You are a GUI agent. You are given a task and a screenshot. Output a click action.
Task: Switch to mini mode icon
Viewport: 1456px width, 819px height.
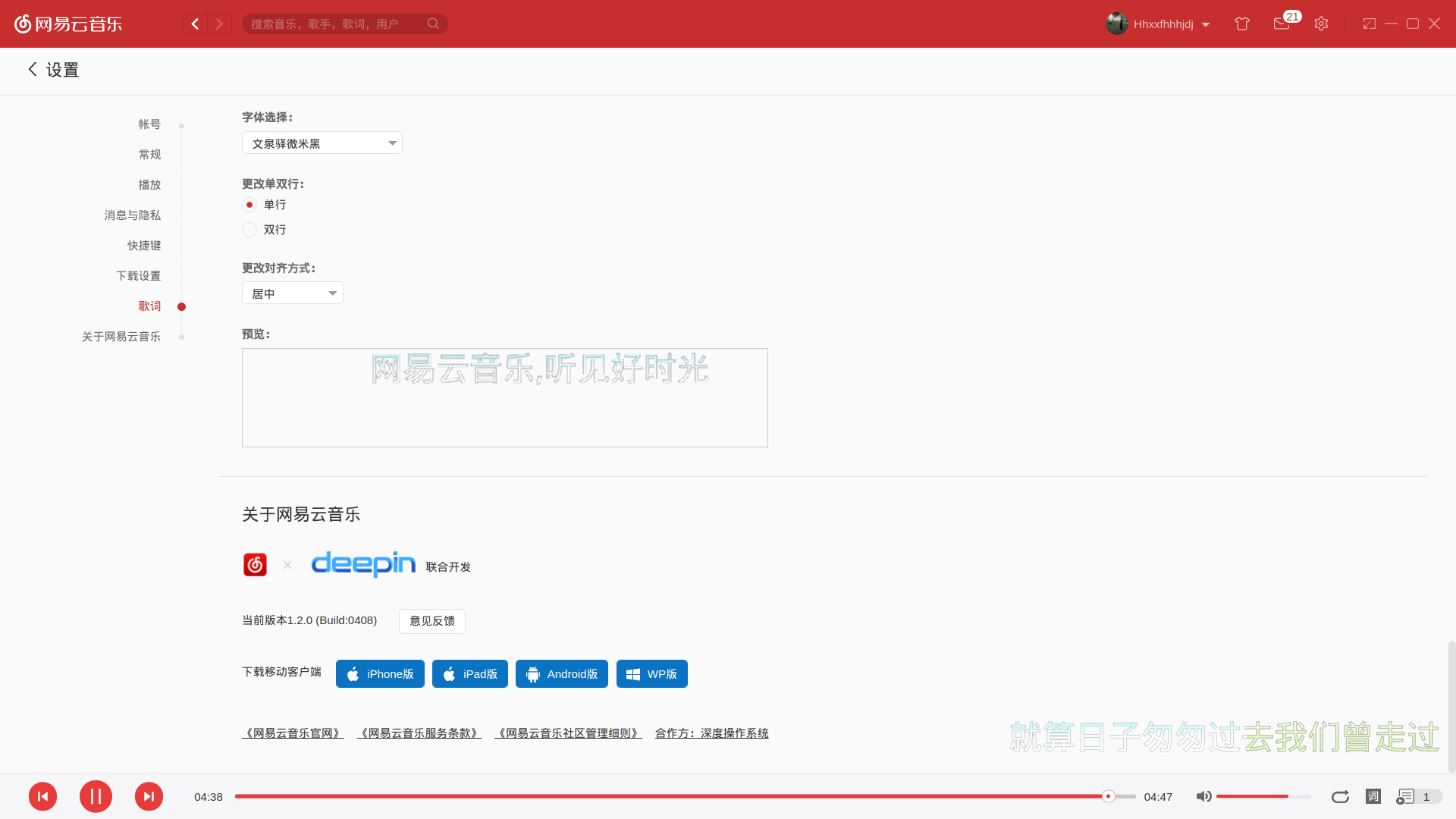1369,24
